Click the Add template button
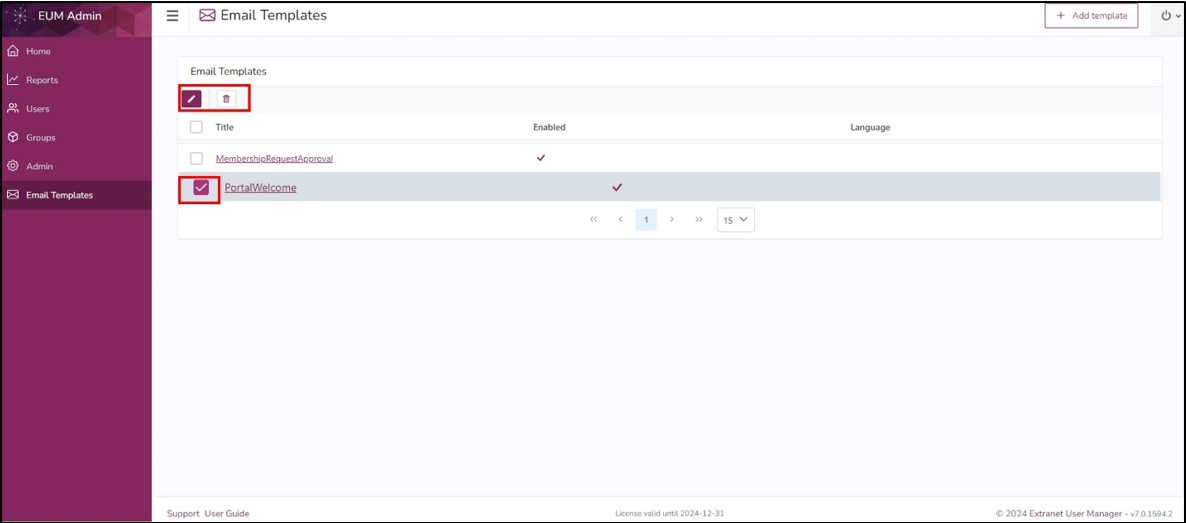This screenshot has height=523, width=1186. [x=1091, y=16]
